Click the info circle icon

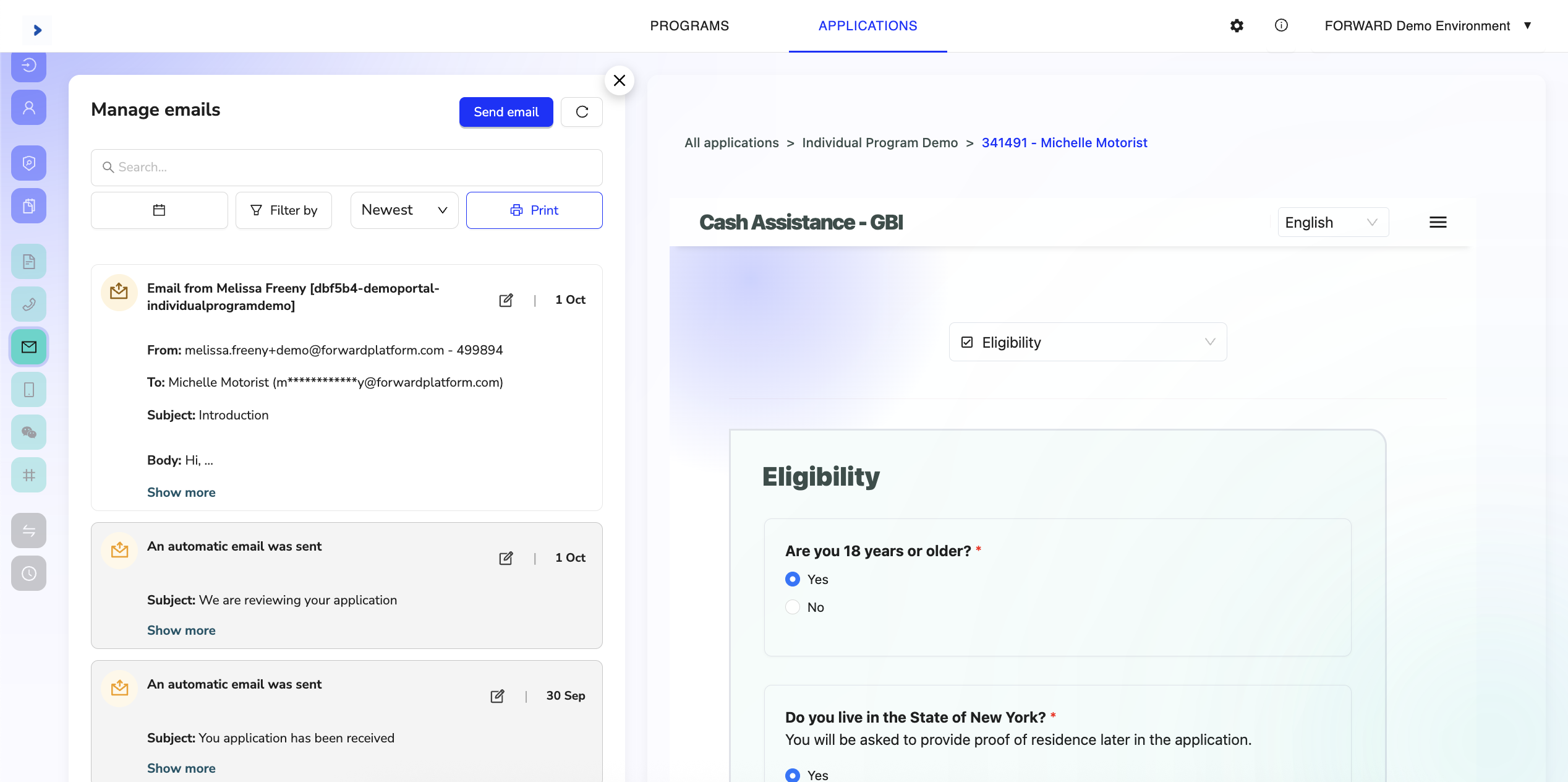pyautogui.click(x=1281, y=25)
